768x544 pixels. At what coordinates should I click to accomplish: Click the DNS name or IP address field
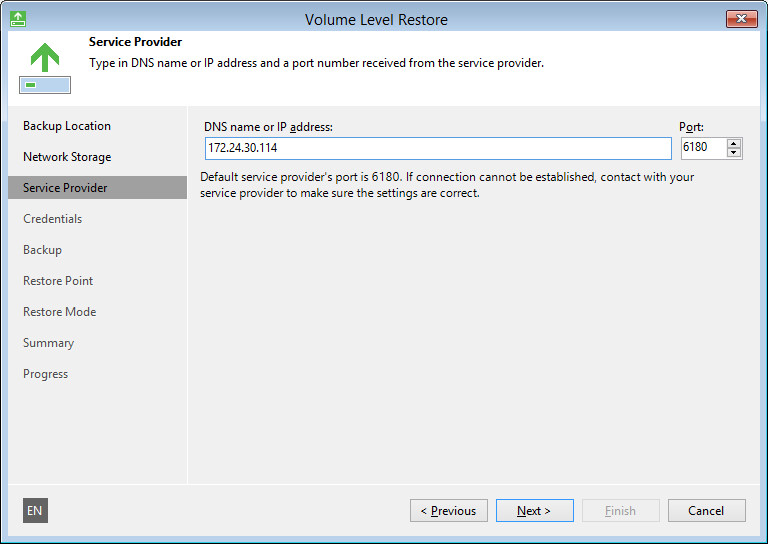tap(436, 148)
